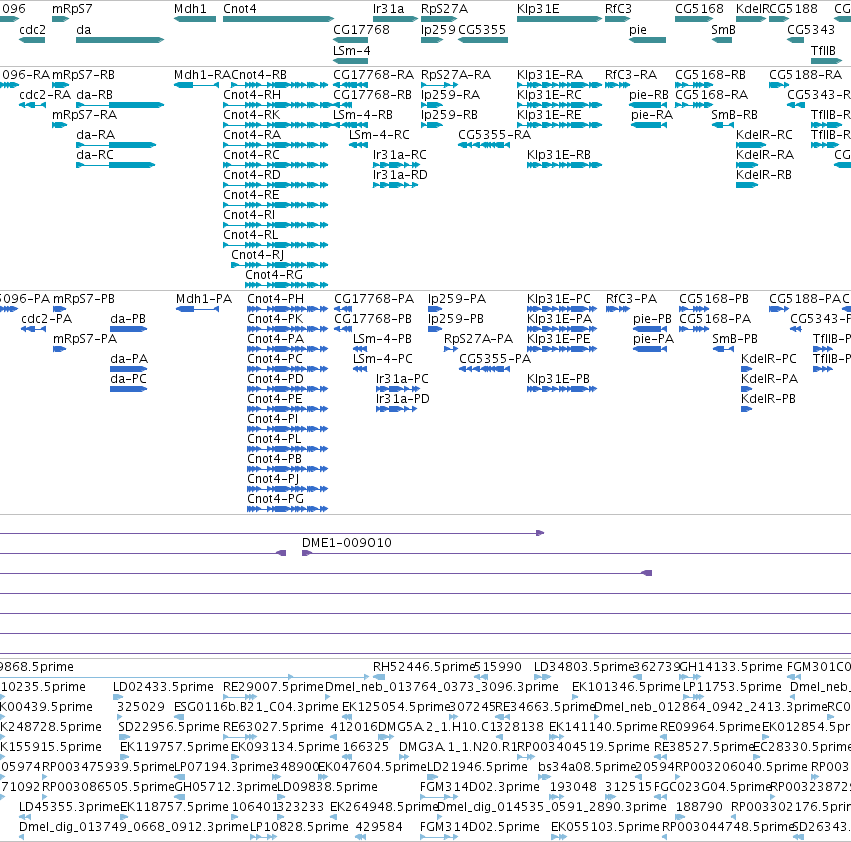Select the 'Cnot4-PL' protein label
Image resolution: width=851 pixels, height=842 pixels.
coord(274,439)
